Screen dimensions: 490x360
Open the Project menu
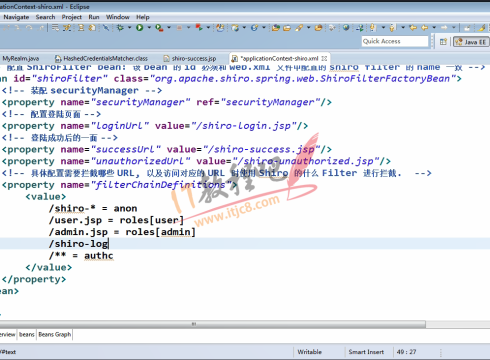click(x=71, y=17)
